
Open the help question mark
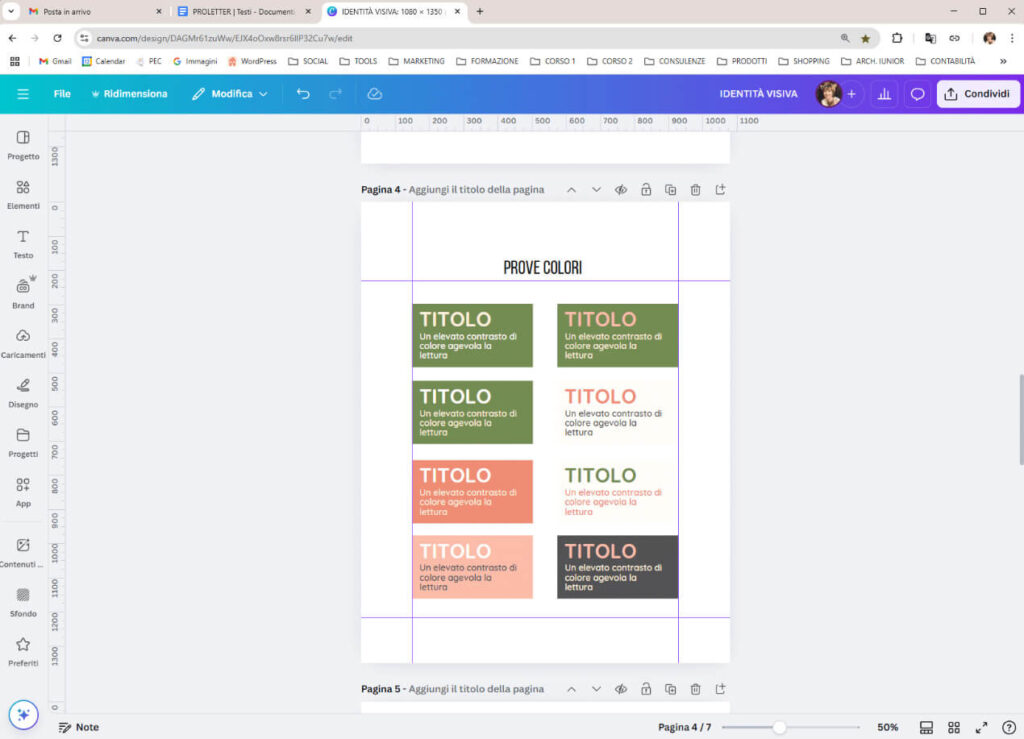1009,727
